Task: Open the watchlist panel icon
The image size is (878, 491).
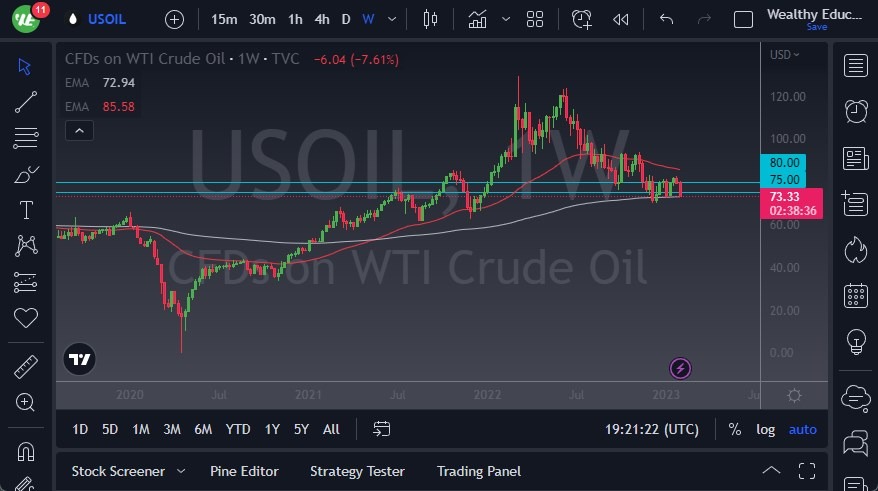Action: point(855,66)
